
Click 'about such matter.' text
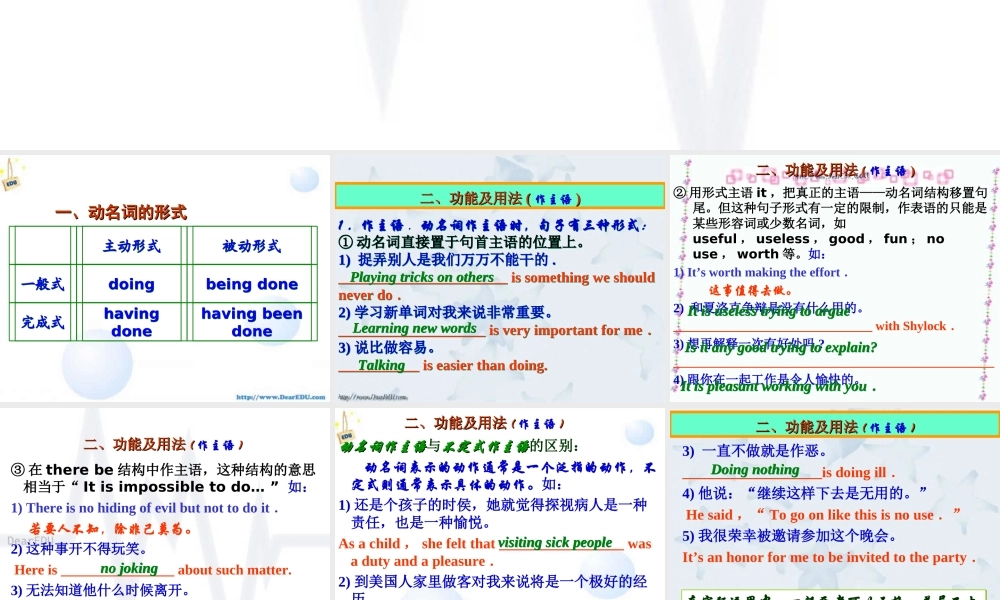click(x=234, y=570)
